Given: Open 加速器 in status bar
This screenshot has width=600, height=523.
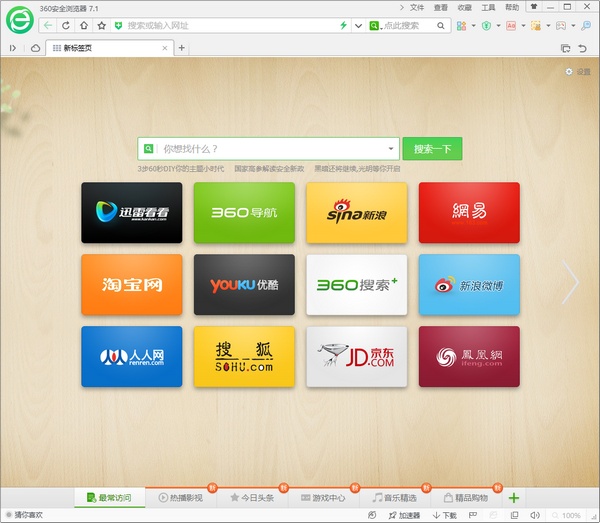Looking at the screenshot, I should click(404, 515).
